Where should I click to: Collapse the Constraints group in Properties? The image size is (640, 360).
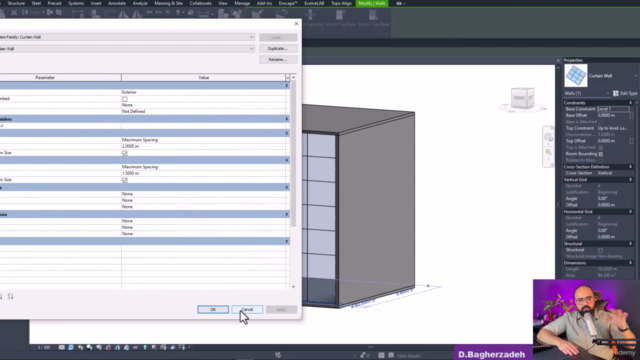tap(631, 103)
